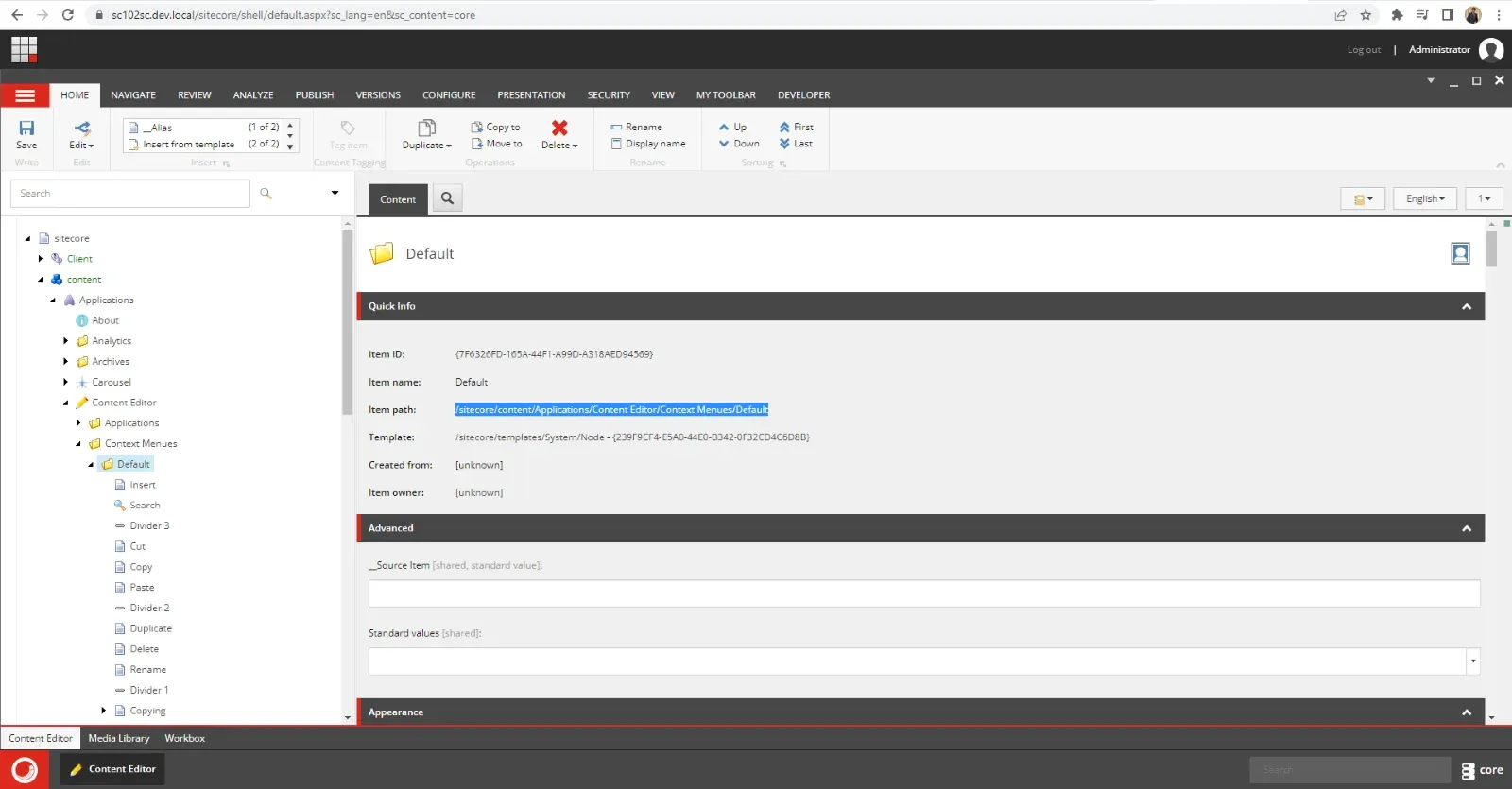This screenshot has width=1512, height=789.
Task: Open the validation icon dropdown
Action: (1363, 198)
